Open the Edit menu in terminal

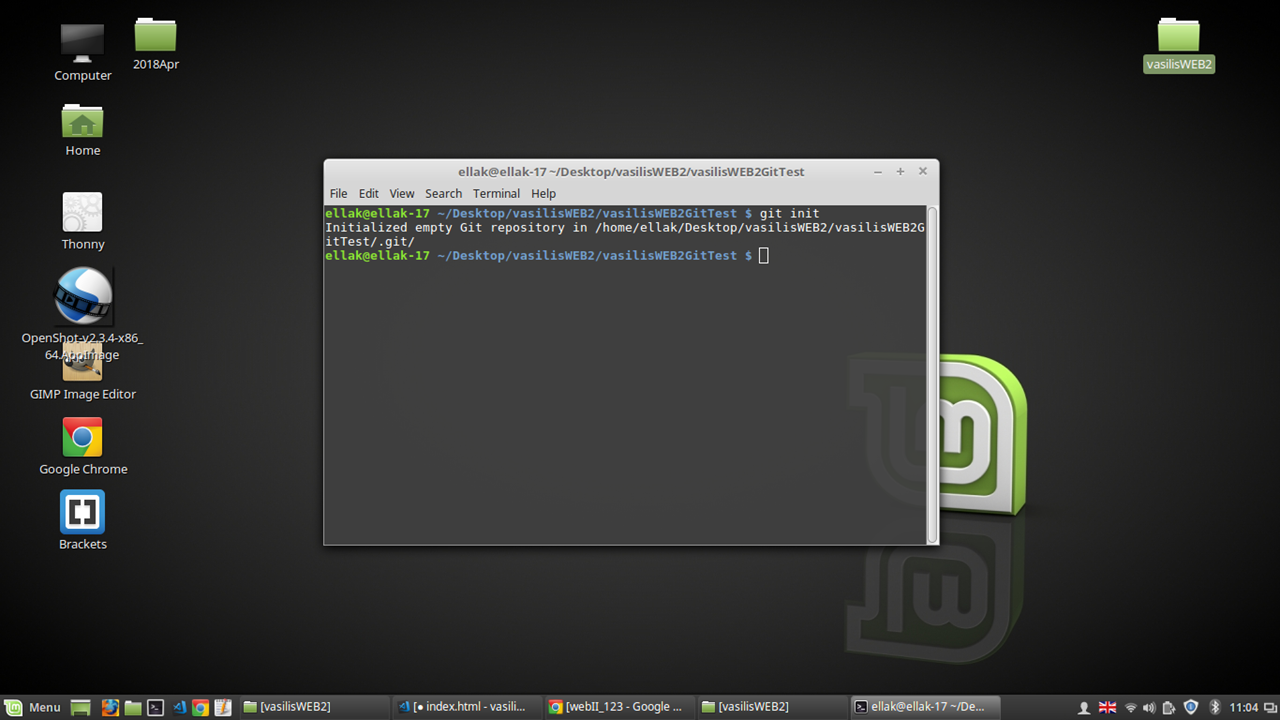click(x=369, y=194)
